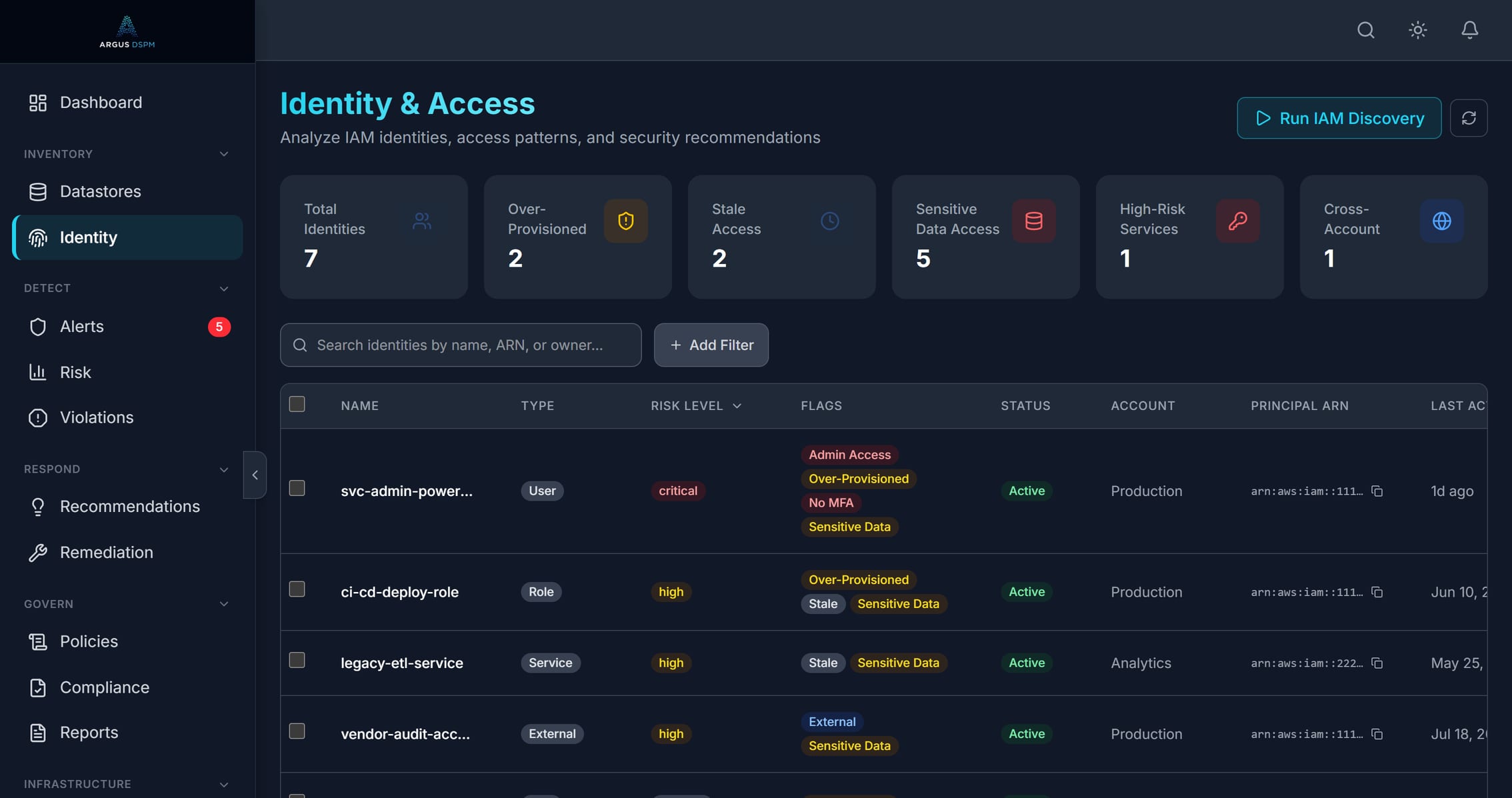The image size is (1512, 798).
Task: Open ci-cd-deploy-role identity
Action: point(399,592)
